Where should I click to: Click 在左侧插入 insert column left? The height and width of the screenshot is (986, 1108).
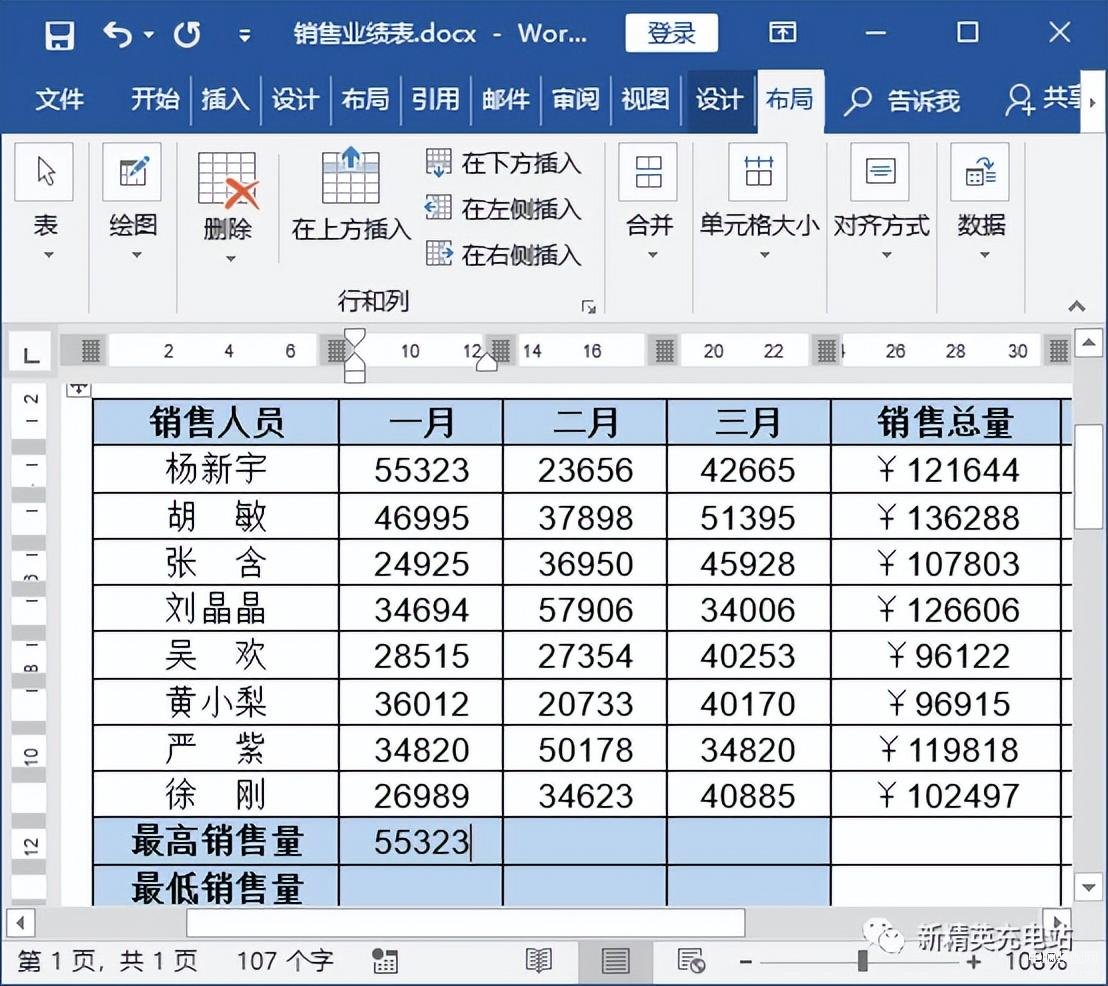(x=503, y=209)
